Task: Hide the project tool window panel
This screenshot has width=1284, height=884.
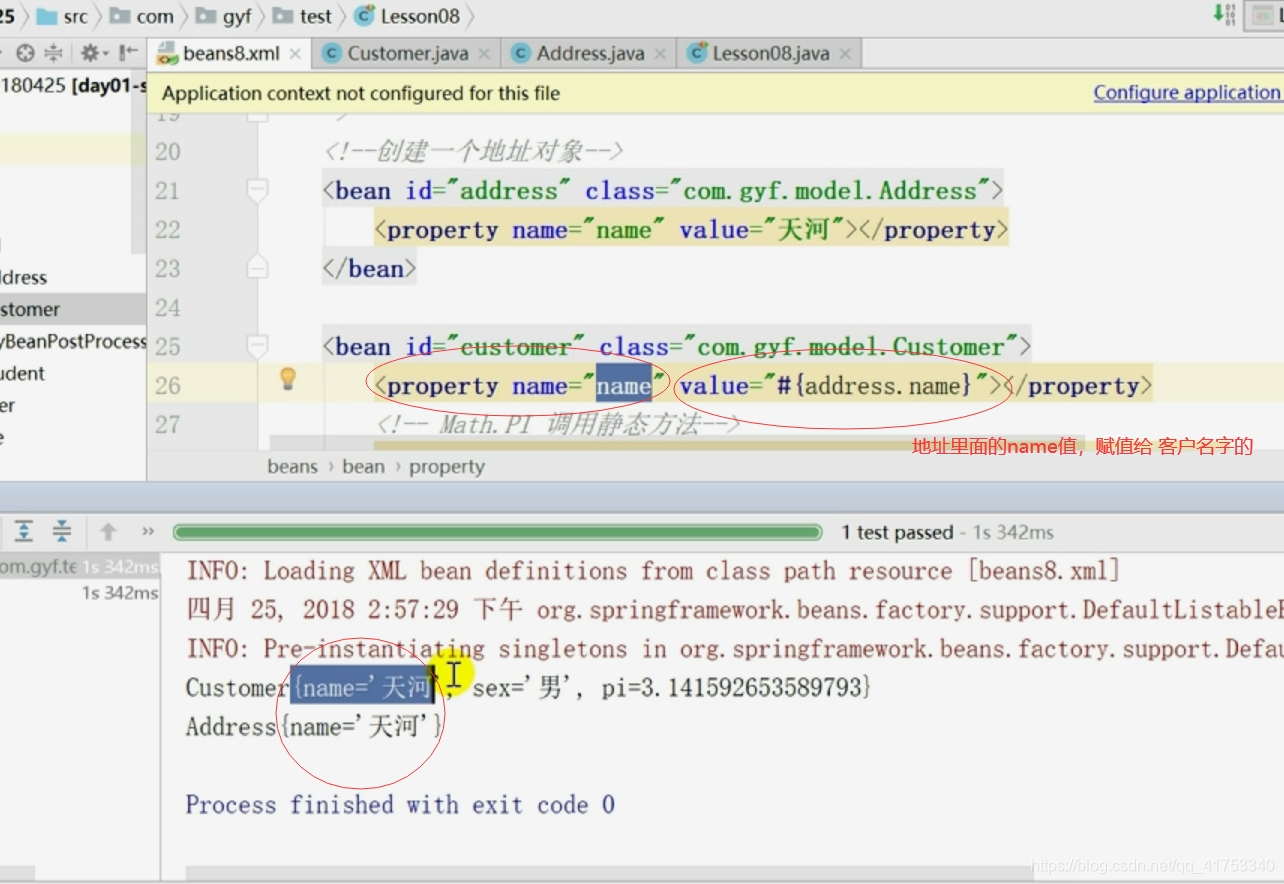Action: [129, 53]
